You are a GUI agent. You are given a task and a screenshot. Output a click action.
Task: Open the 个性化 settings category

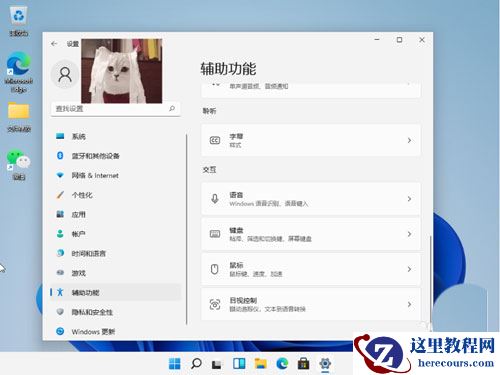tap(116, 195)
